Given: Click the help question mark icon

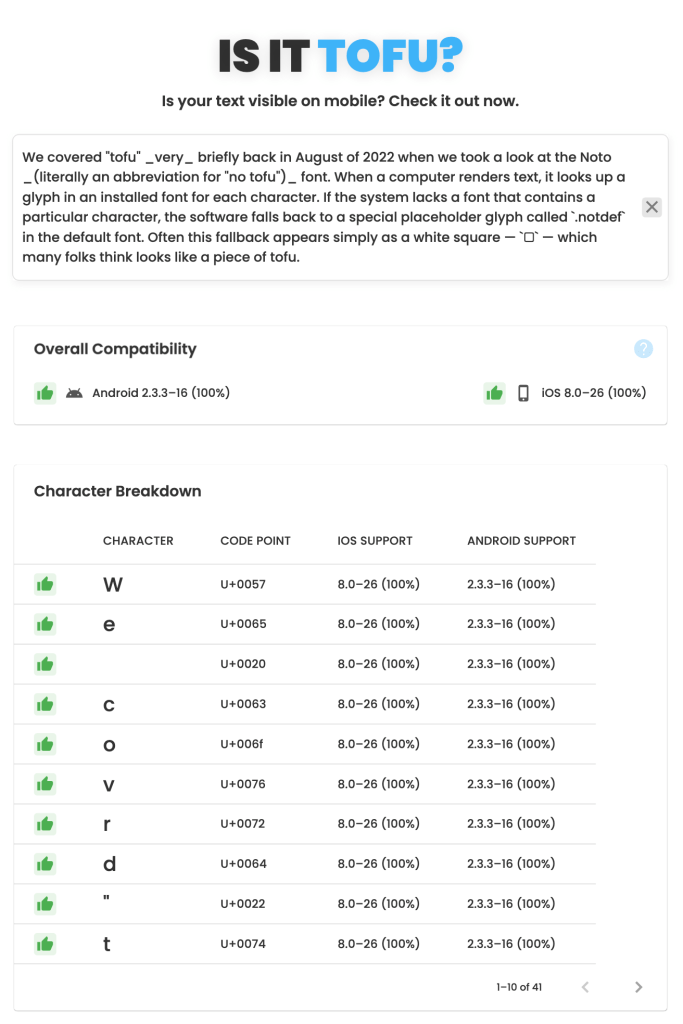Looking at the screenshot, I should (x=644, y=349).
